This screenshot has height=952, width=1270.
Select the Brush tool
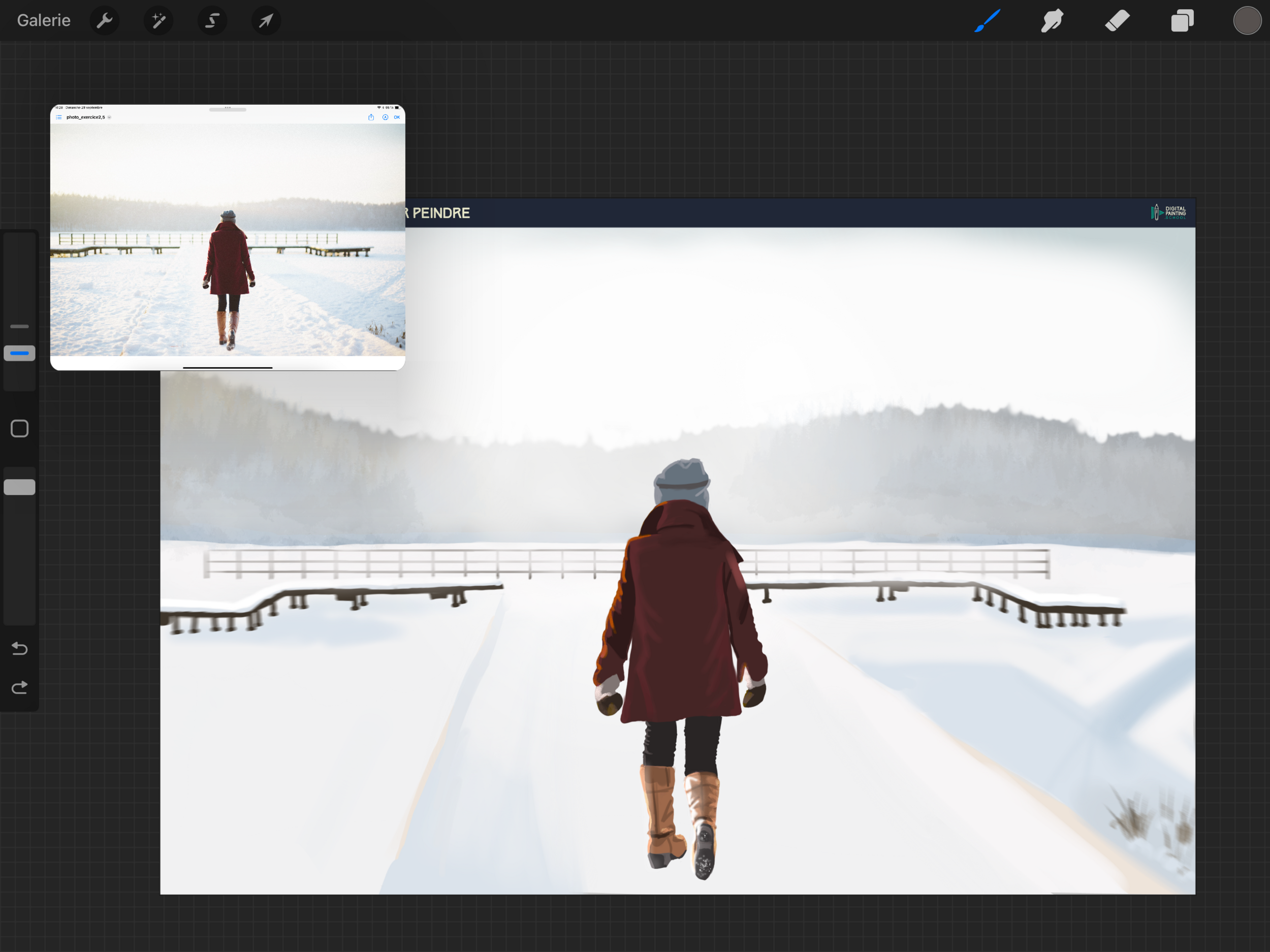click(988, 21)
